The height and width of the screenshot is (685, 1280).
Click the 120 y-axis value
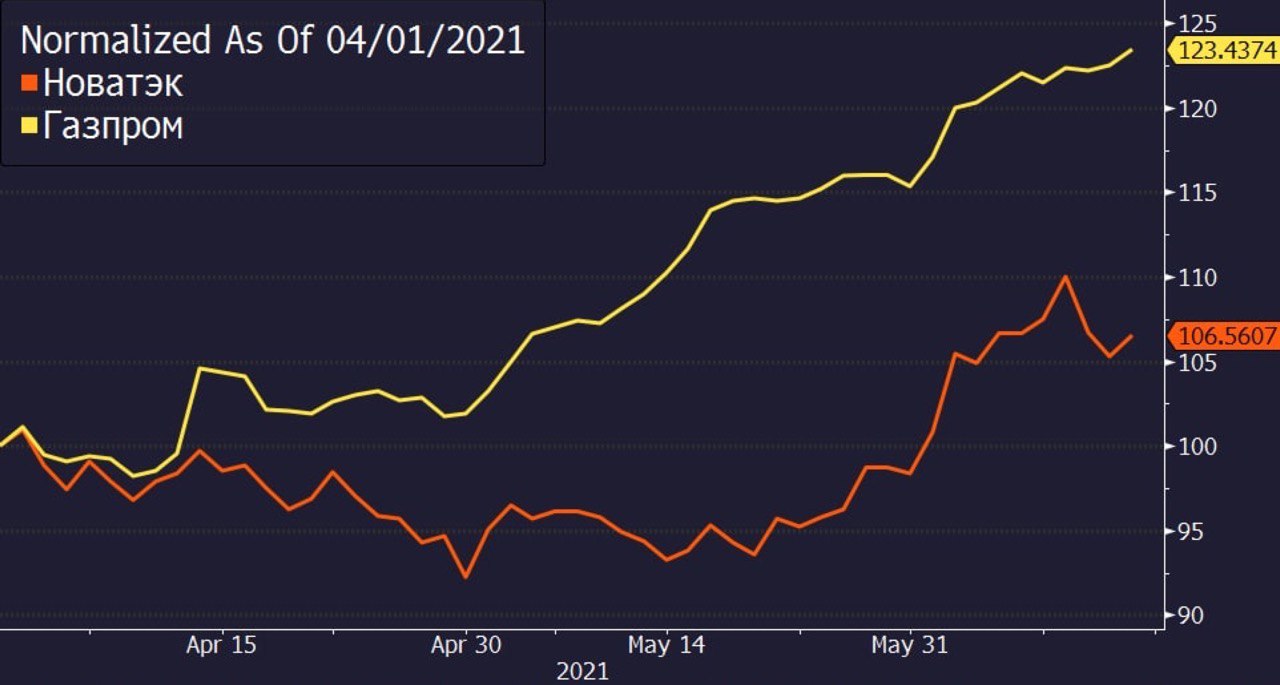click(x=1199, y=108)
